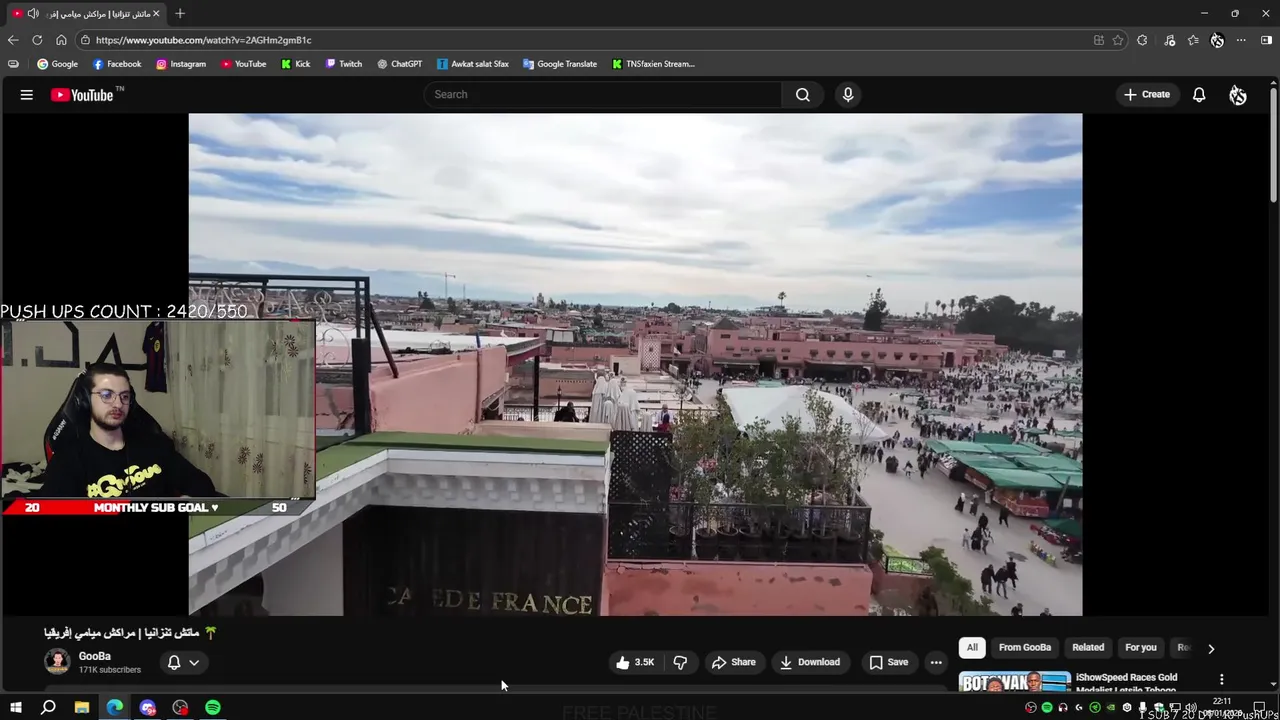The width and height of the screenshot is (1280, 720).
Task: Click Edge browser taskbar icon
Action: pyautogui.click(x=115, y=707)
